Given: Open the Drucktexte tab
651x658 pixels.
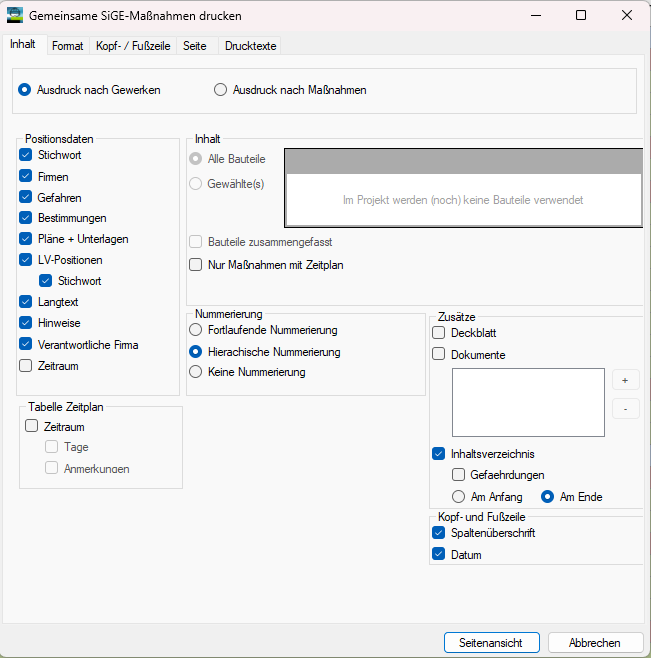Looking at the screenshot, I should [251, 46].
